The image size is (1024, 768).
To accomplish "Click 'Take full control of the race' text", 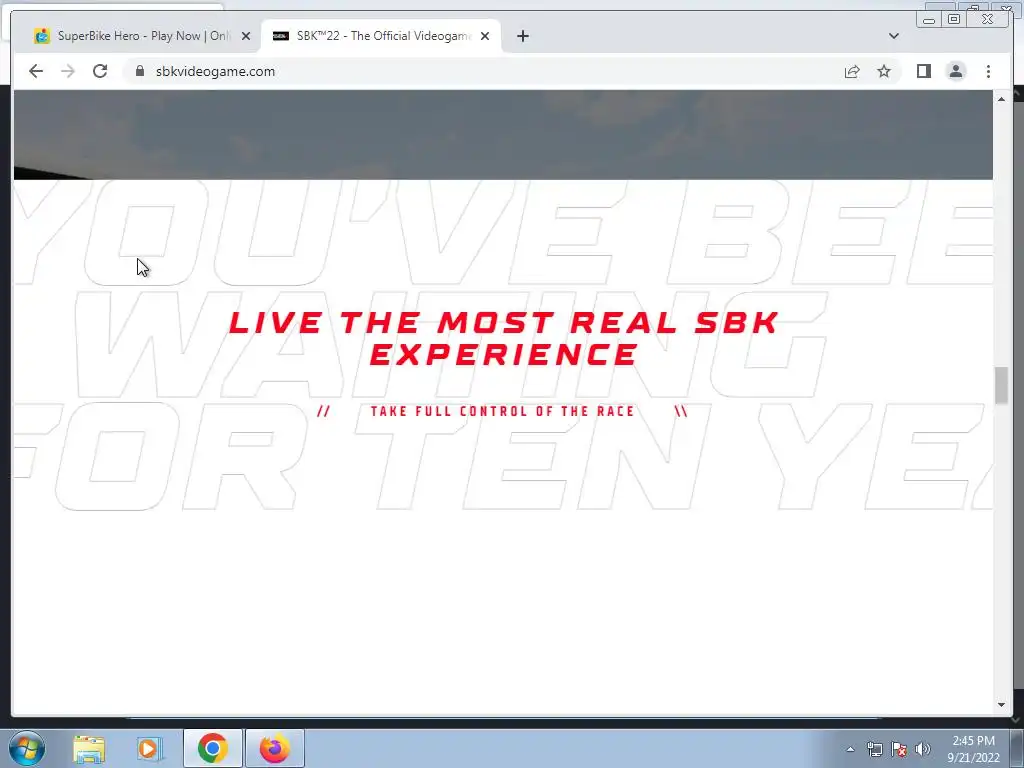I will [502, 411].
